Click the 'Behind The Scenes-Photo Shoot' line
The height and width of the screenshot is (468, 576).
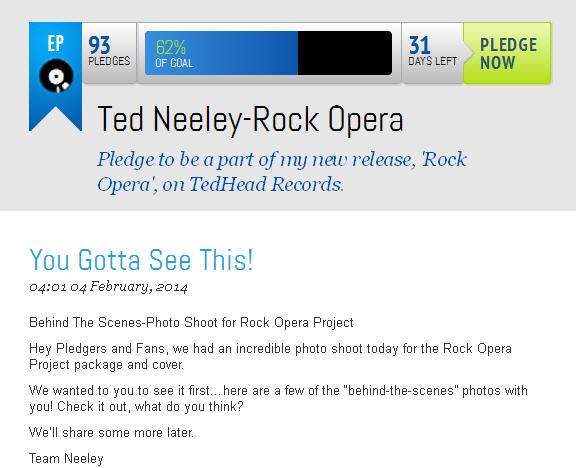tap(191, 323)
